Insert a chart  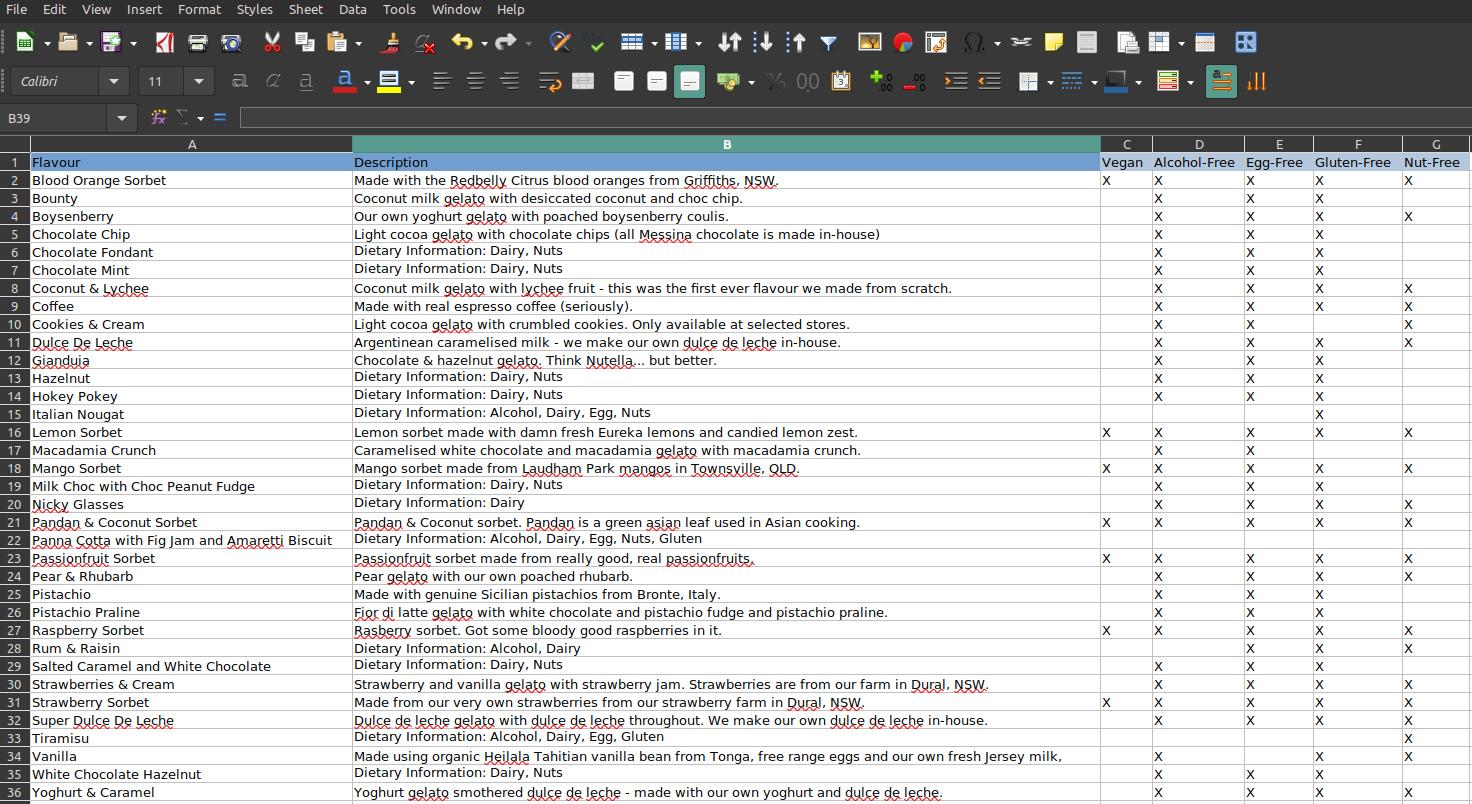(x=903, y=42)
